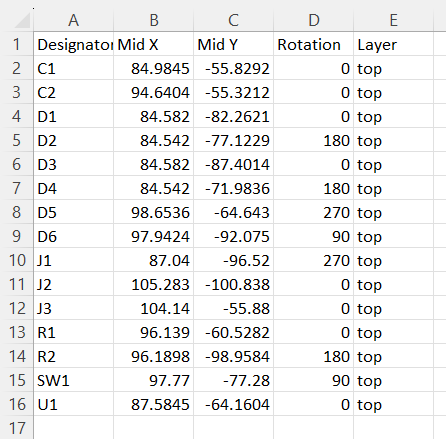Select cell containing J3
This screenshot has height=439, width=446.
coord(74,308)
